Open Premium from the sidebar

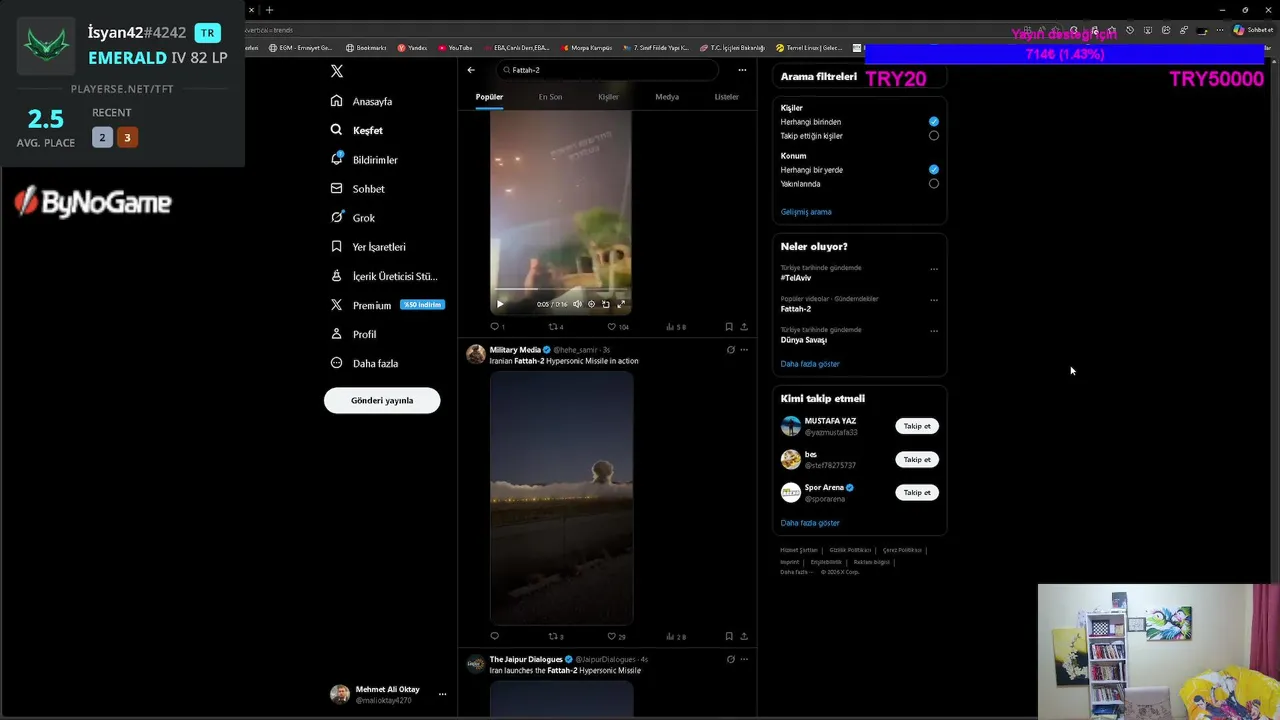(387, 305)
